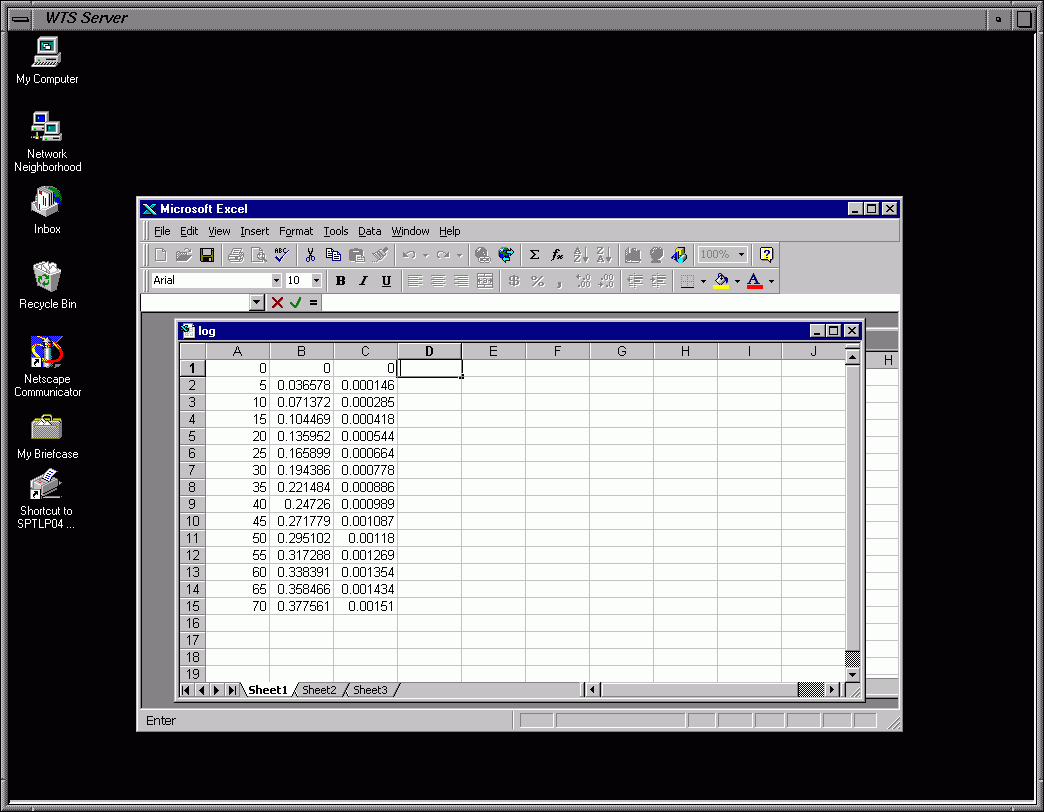Image resolution: width=1044 pixels, height=812 pixels.
Task: Click the Spelling check ABC icon
Action: (282, 255)
